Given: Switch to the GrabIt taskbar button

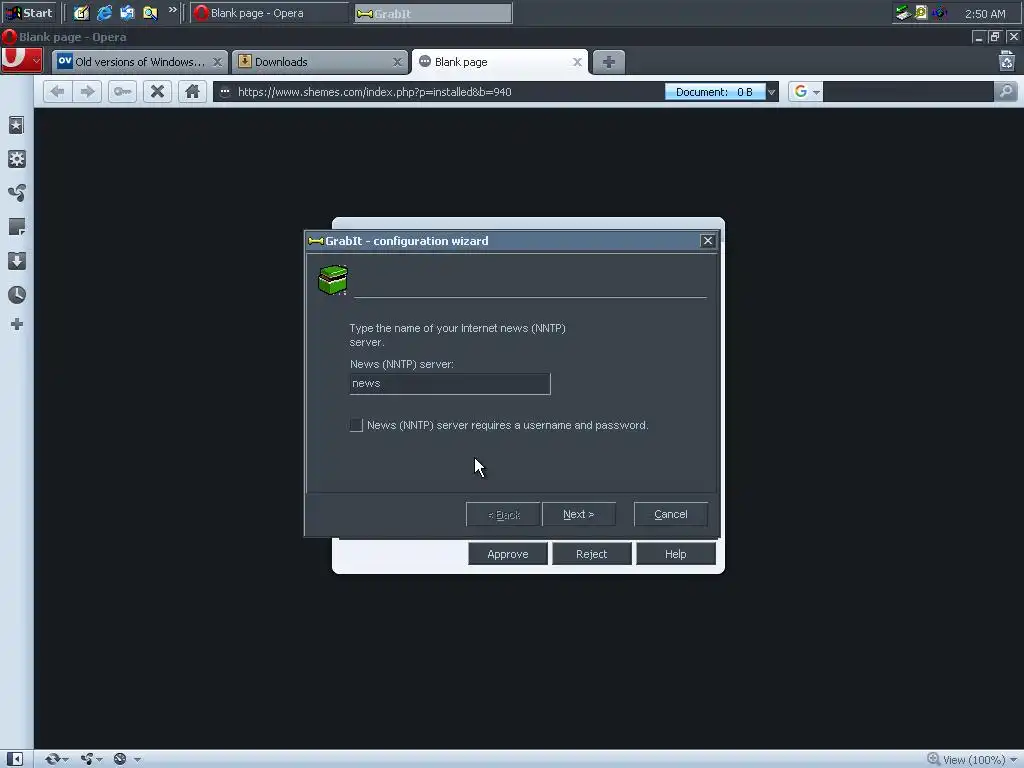Looking at the screenshot, I should 433,13.
